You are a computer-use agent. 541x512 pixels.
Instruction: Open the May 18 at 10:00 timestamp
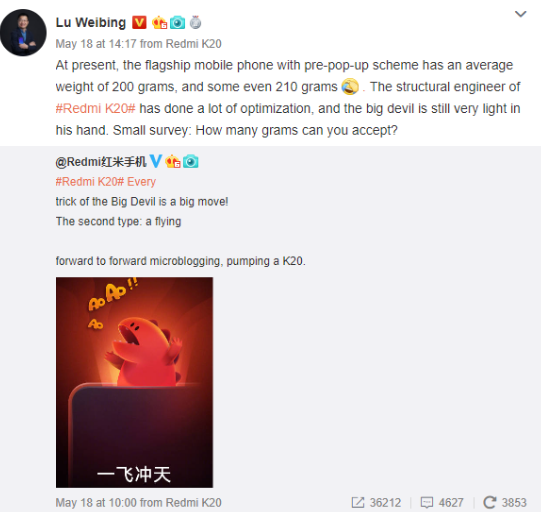96,502
